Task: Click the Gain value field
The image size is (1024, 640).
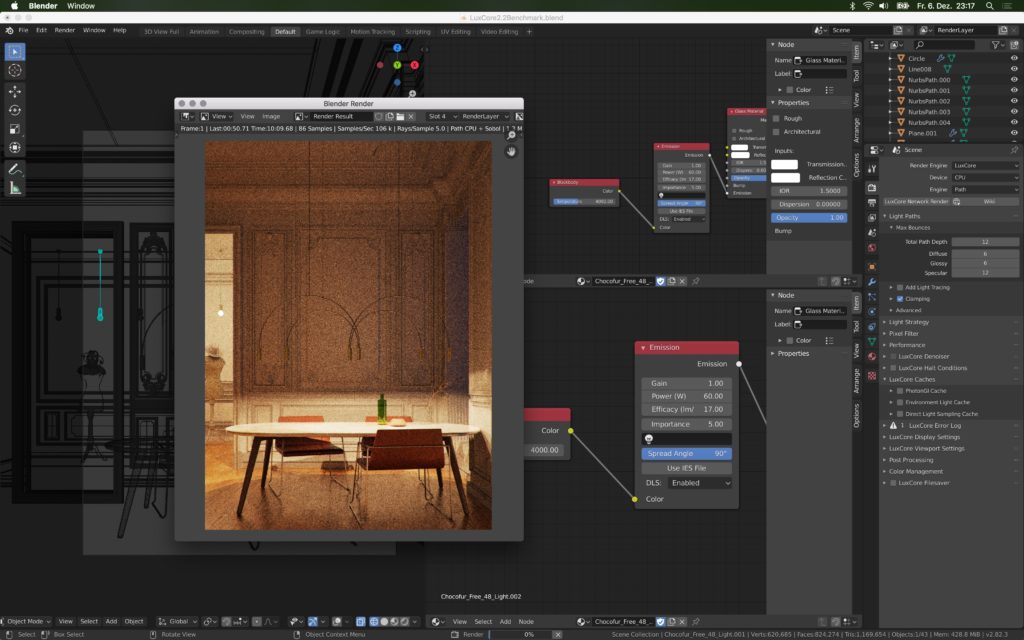Action: pyautogui.click(x=686, y=383)
